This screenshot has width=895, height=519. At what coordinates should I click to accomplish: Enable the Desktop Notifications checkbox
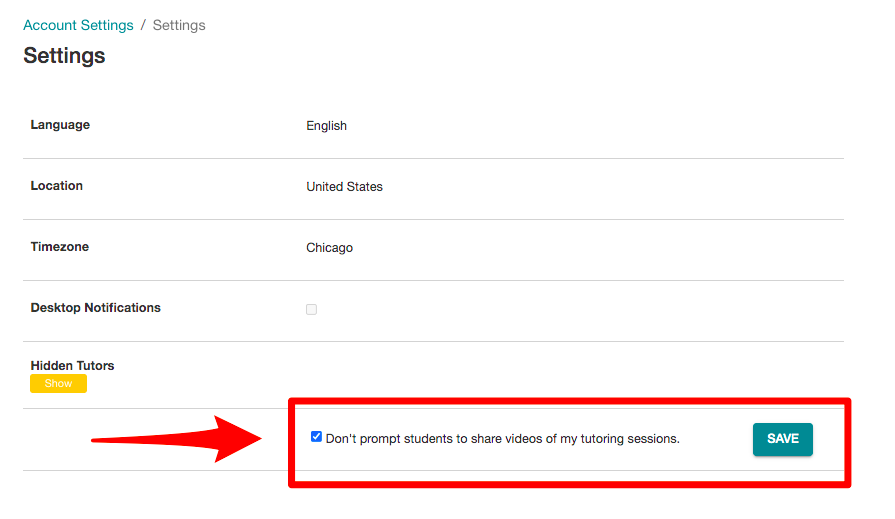tap(311, 309)
